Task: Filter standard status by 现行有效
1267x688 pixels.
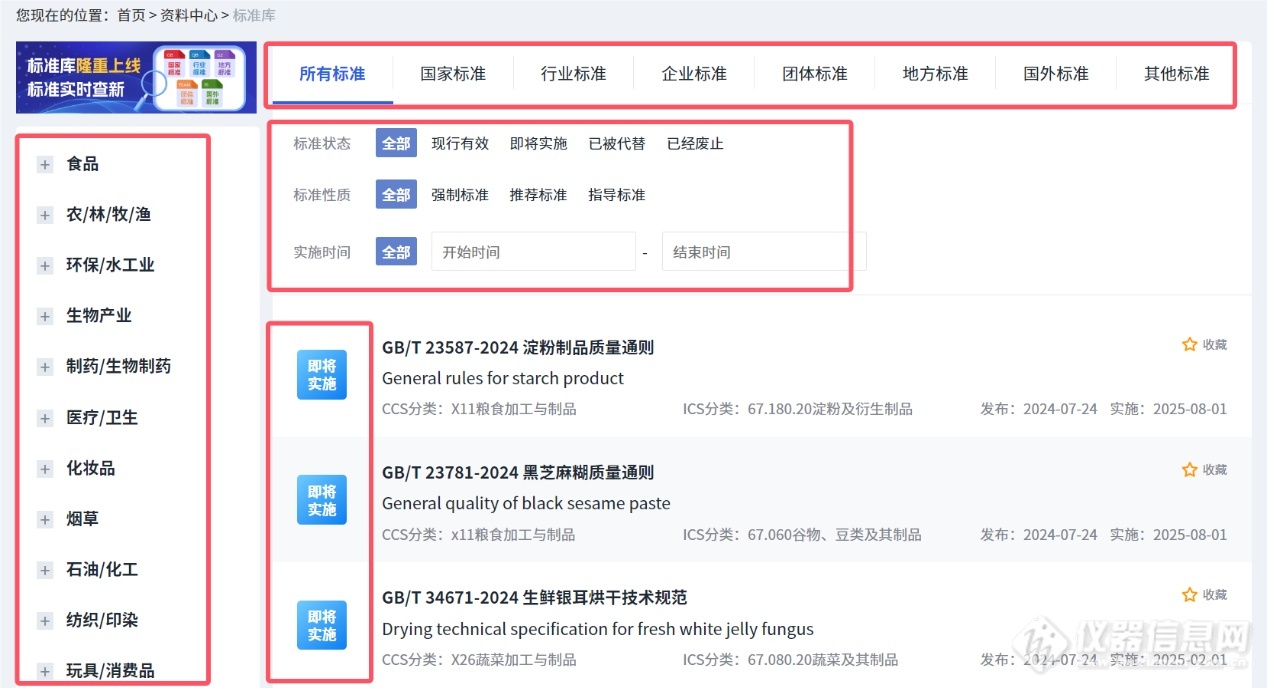Action: tap(460, 143)
